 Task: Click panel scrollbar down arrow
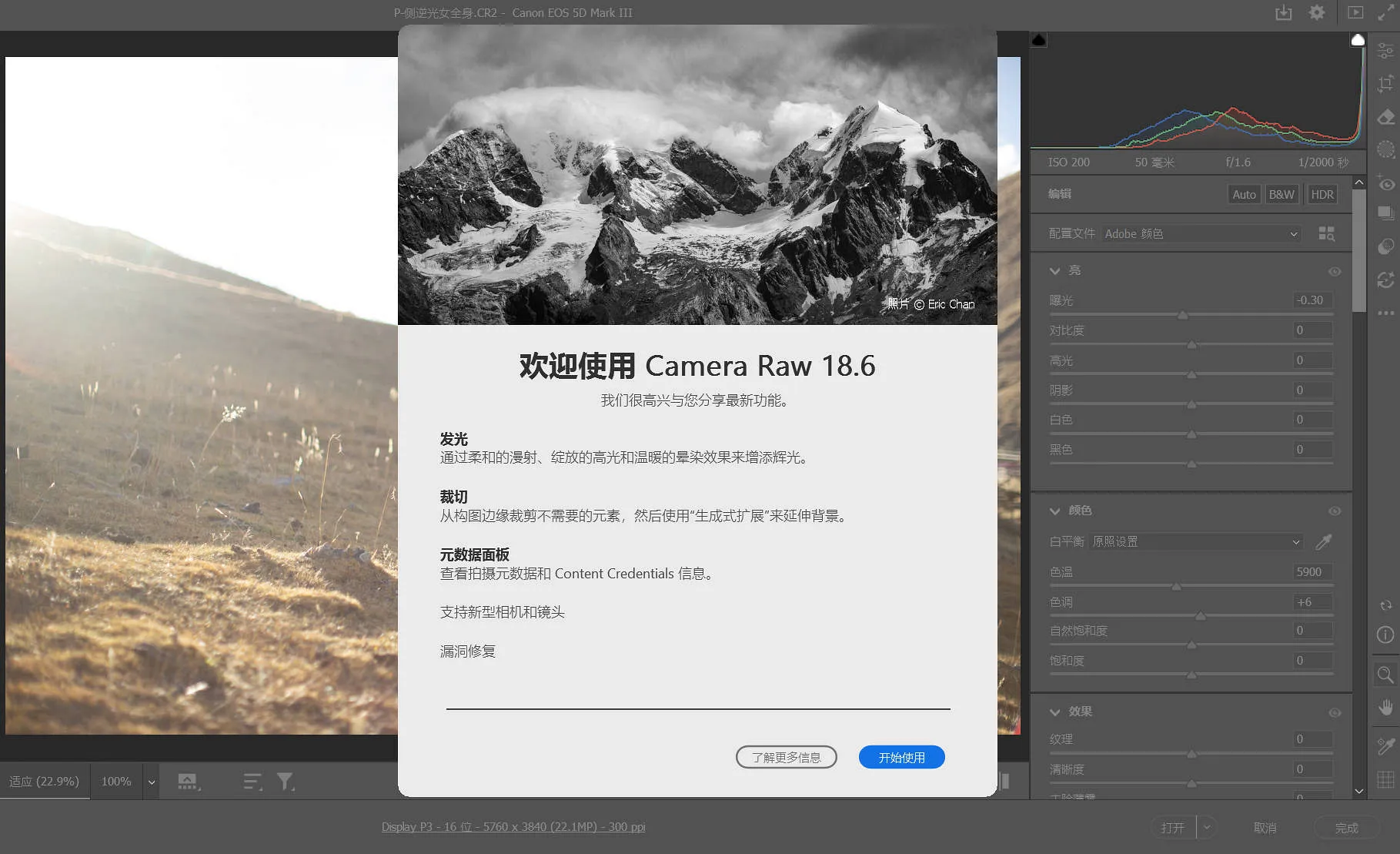pos(1359,791)
